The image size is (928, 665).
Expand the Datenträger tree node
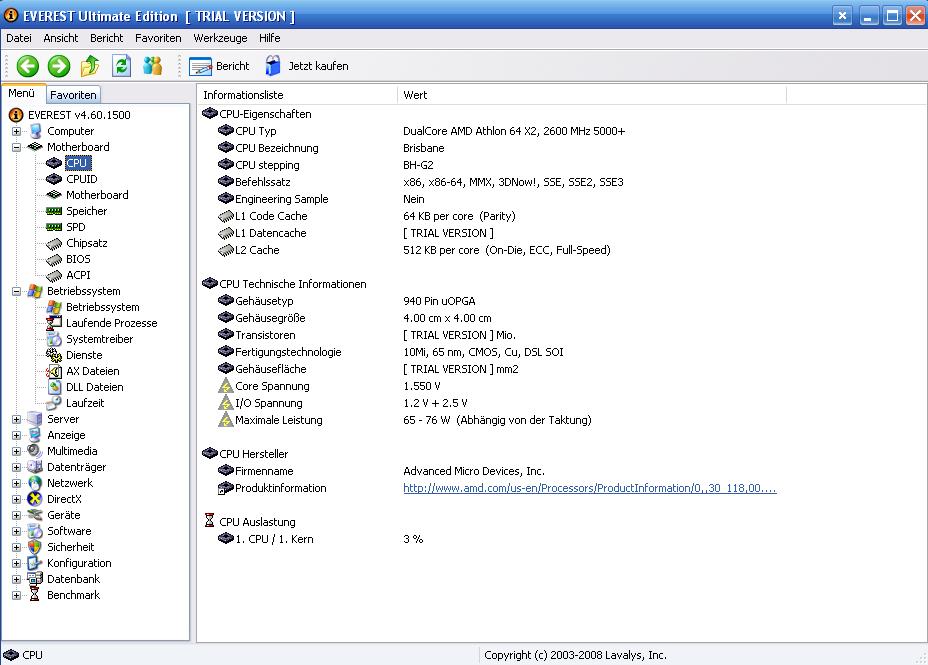17,467
